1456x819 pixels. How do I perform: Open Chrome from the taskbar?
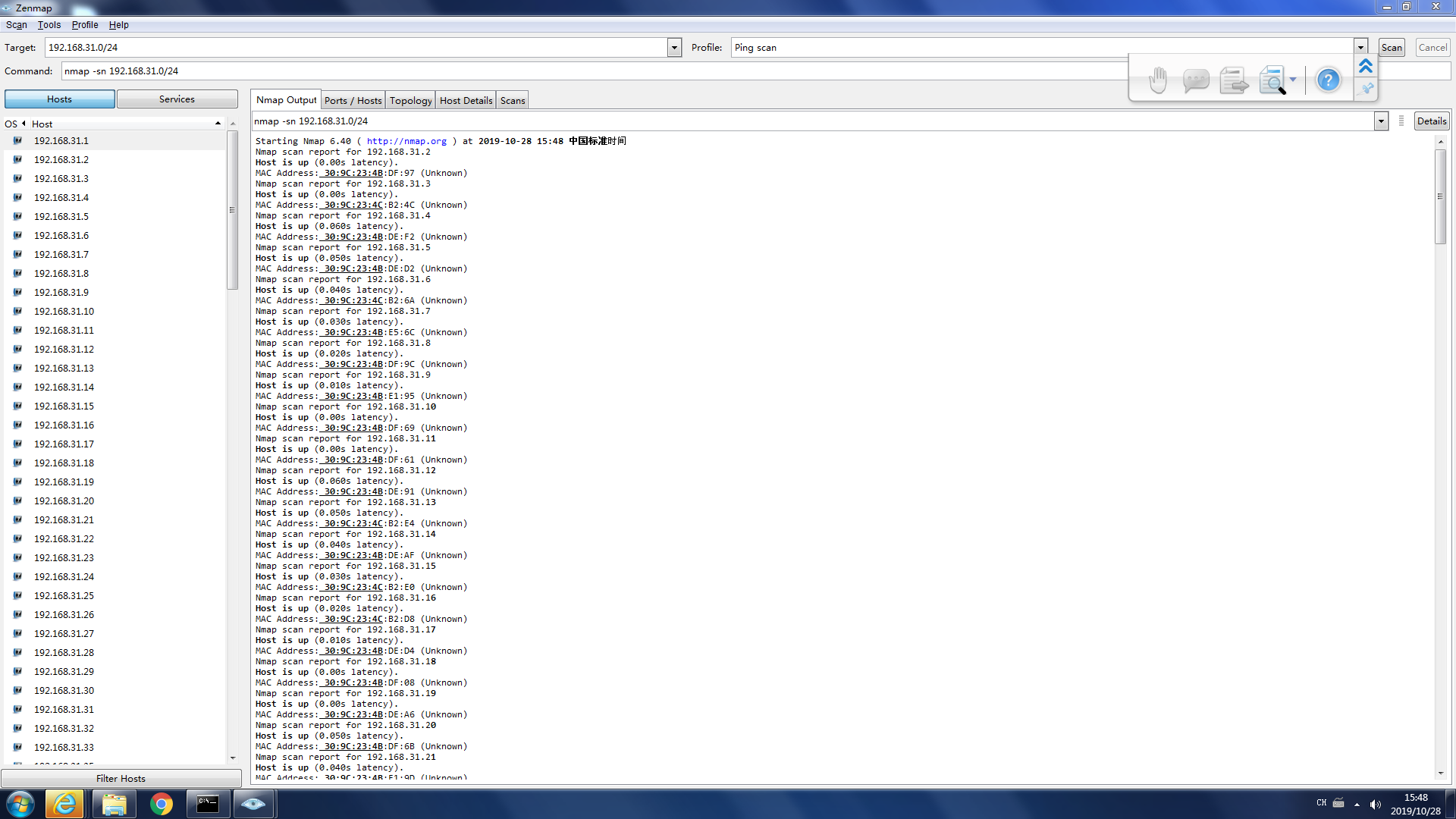(x=161, y=804)
